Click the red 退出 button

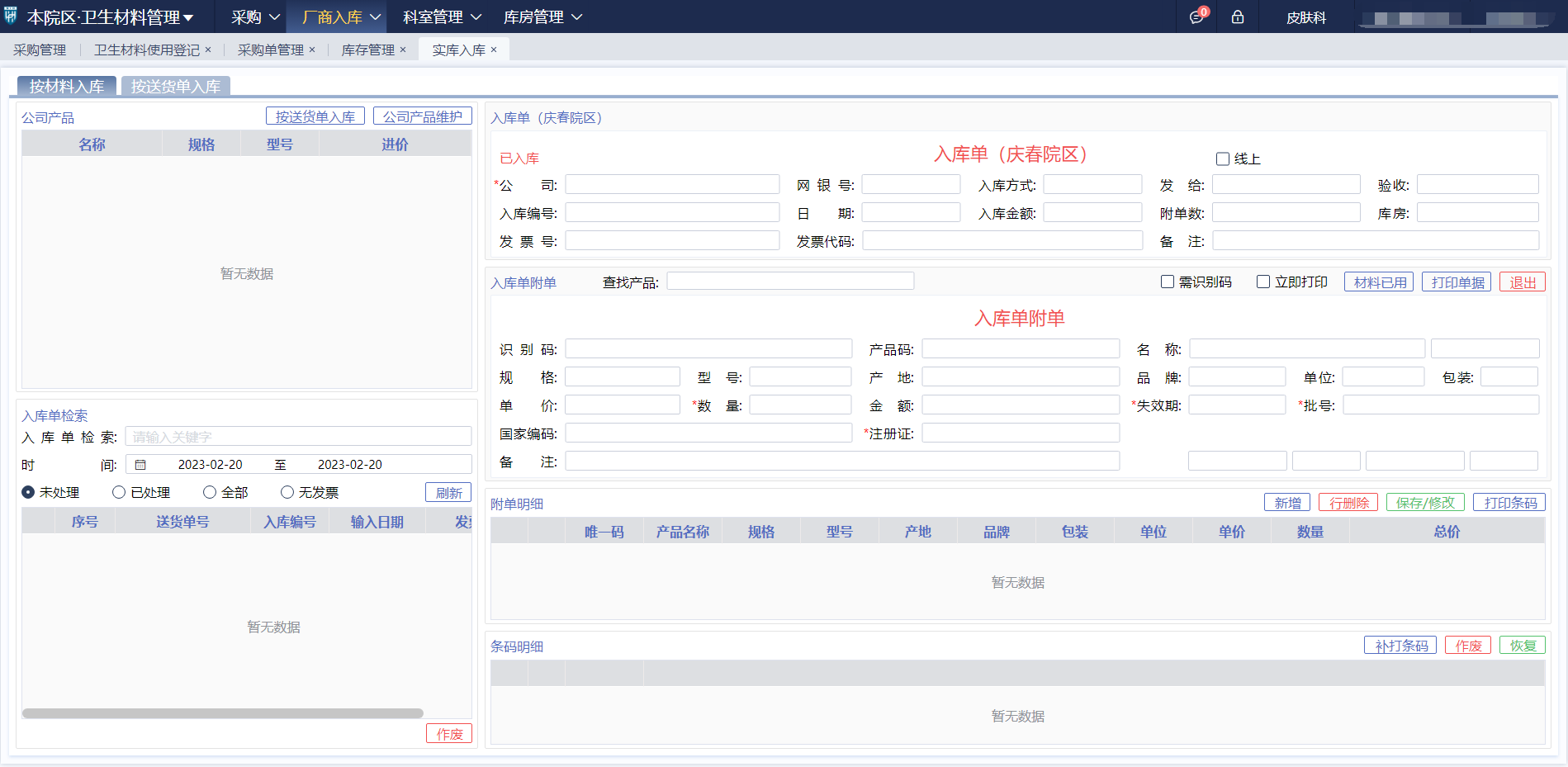tap(1523, 282)
